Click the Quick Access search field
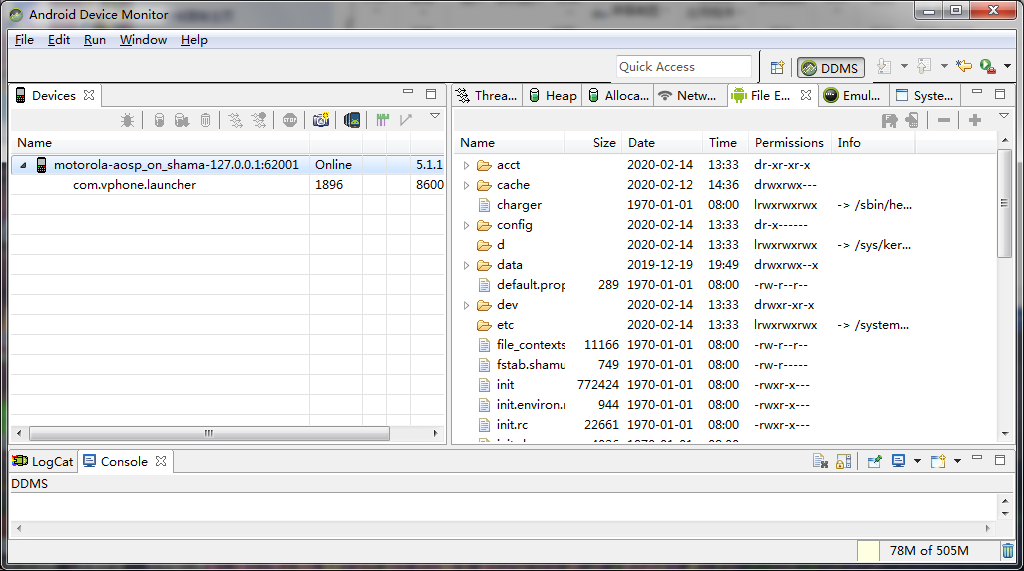Viewport: 1024px width, 571px height. [683, 67]
